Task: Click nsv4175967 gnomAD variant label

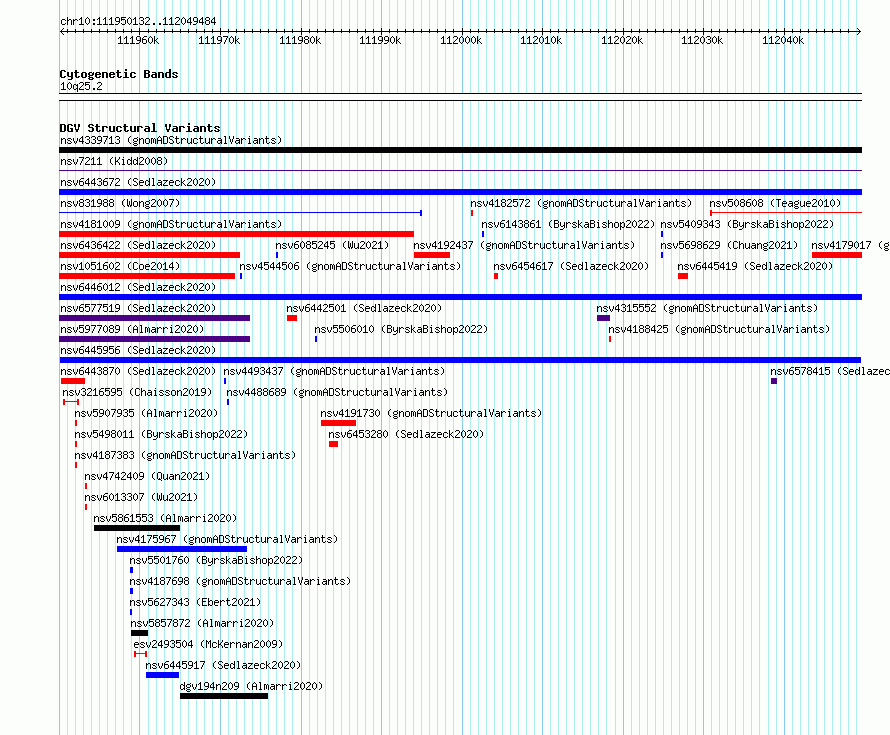Action: pyautogui.click(x=227, y=539)
